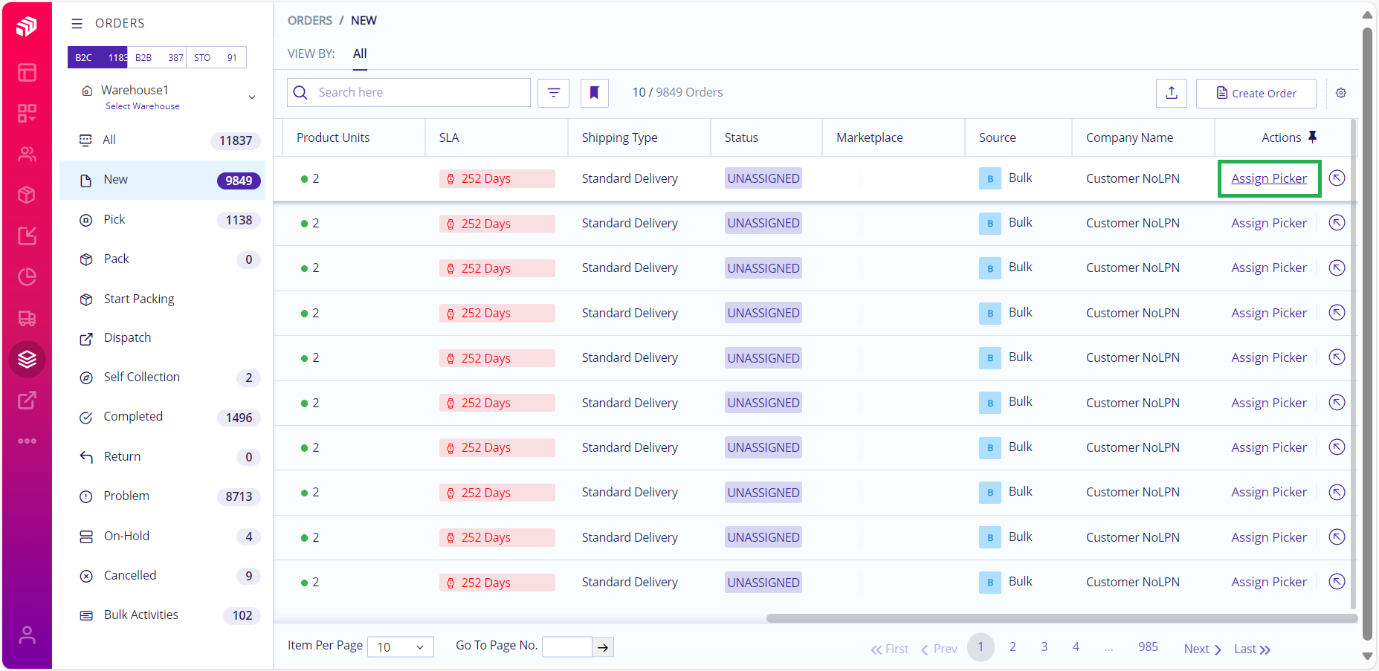Click the Next page link
The height and width of the screenshot is (671, 1379).
point(1203,649)
